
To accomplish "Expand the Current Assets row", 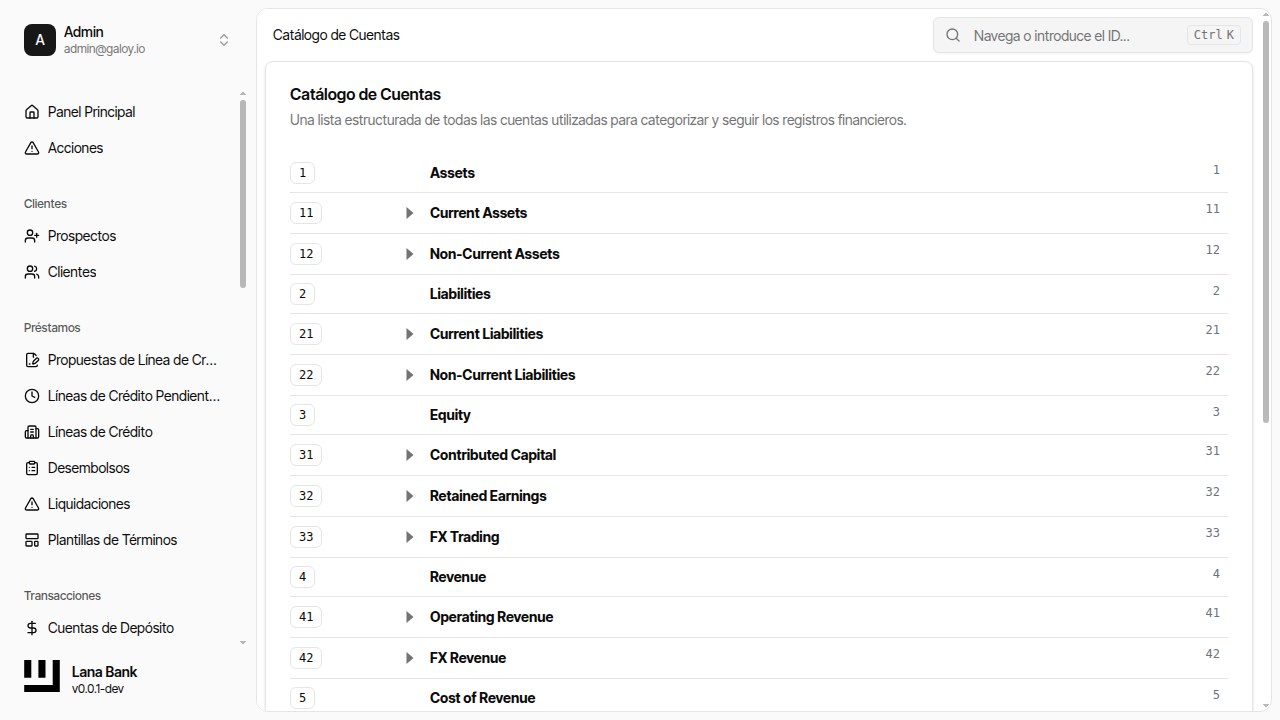I will 409,213.
